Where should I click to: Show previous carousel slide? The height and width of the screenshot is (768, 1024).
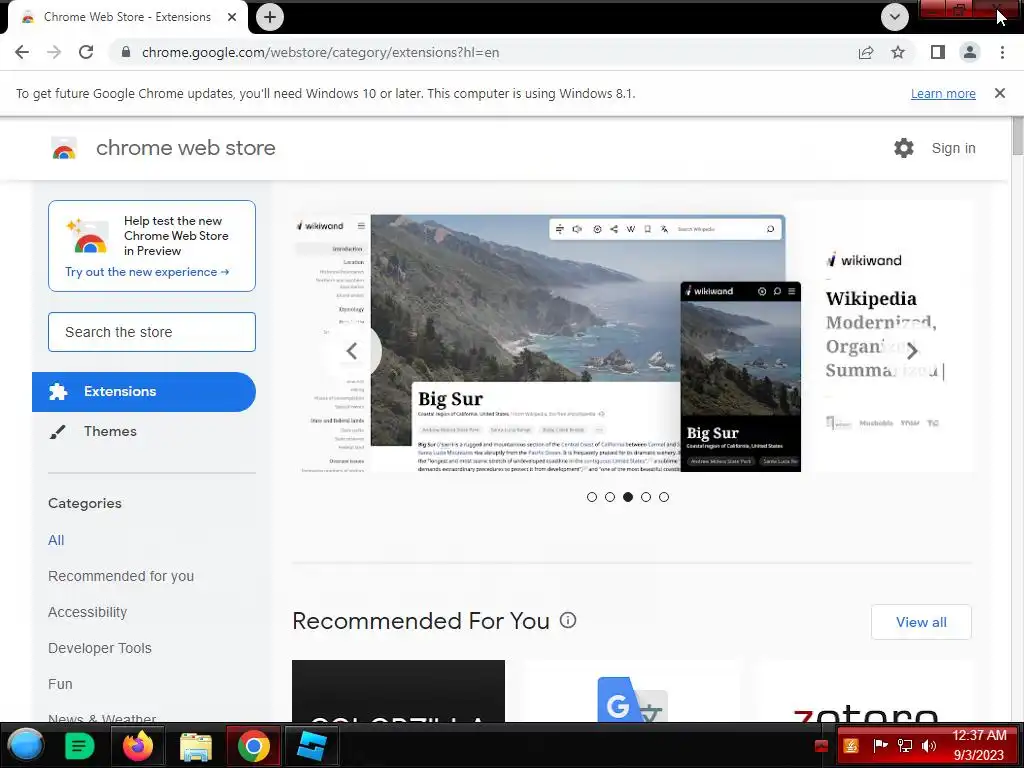353,351
